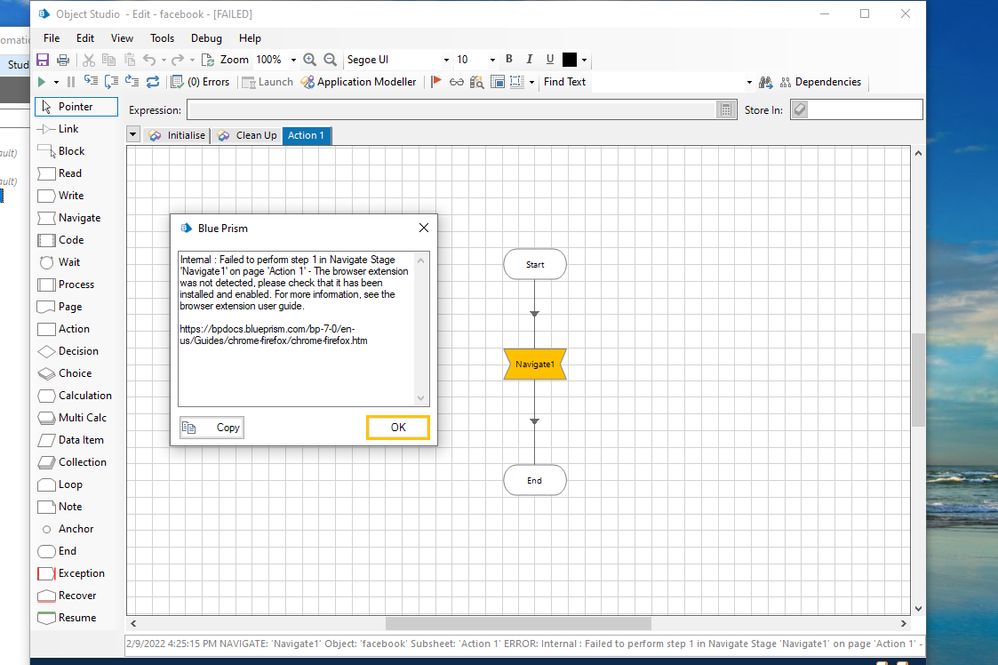This screenshot has height=665, width=998.
Task: Click the black font color swatch
Action: (569, 60)
